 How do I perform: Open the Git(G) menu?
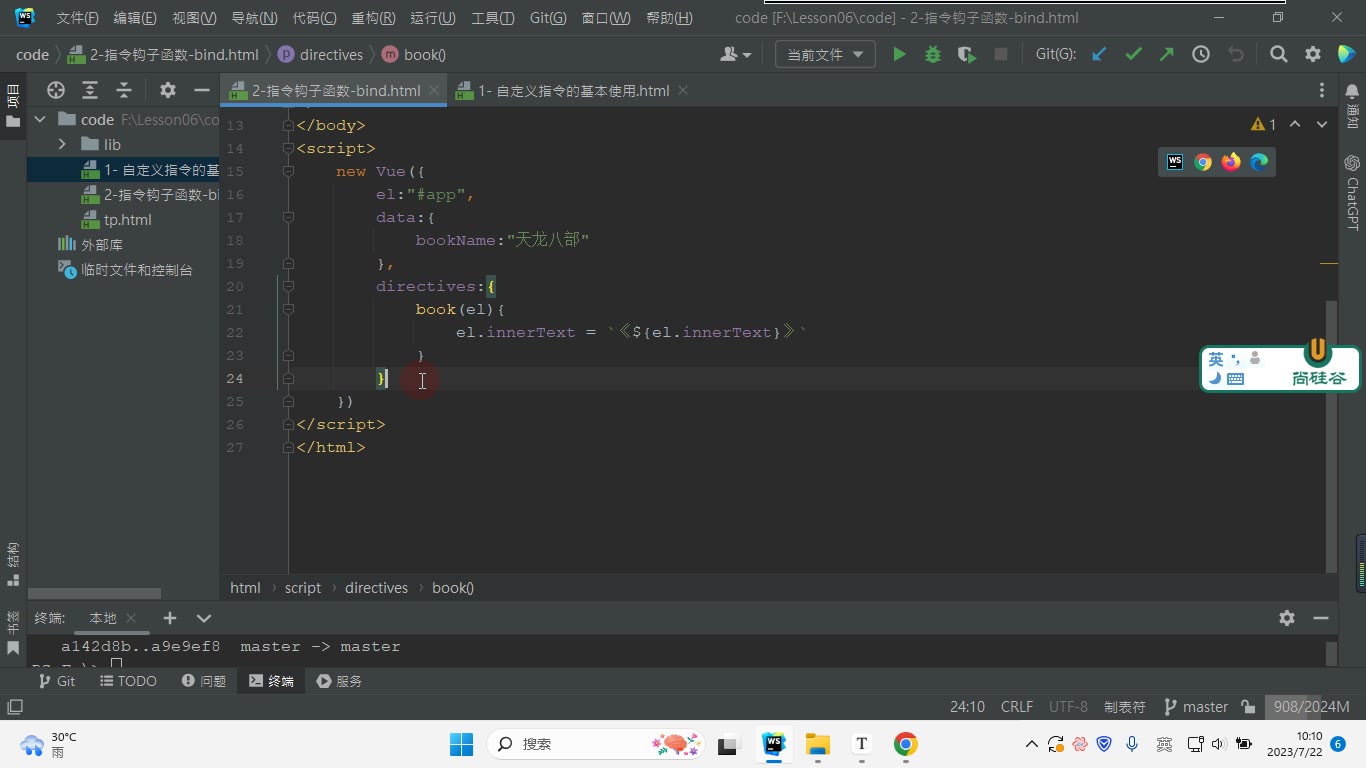pyautogui.click(x=547, y=18)
